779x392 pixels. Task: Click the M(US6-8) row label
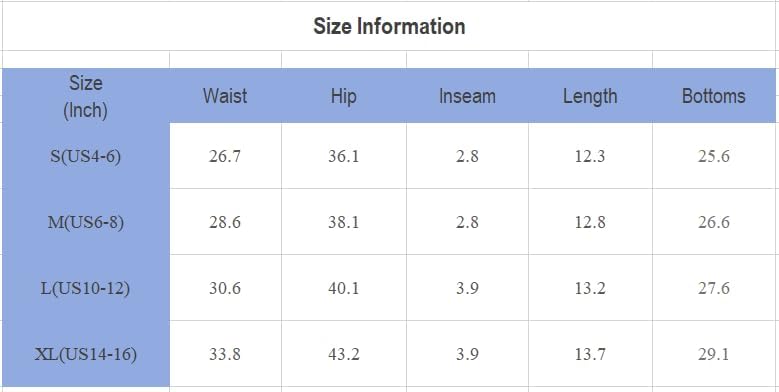pyautogui.click(x=86, y=222)
